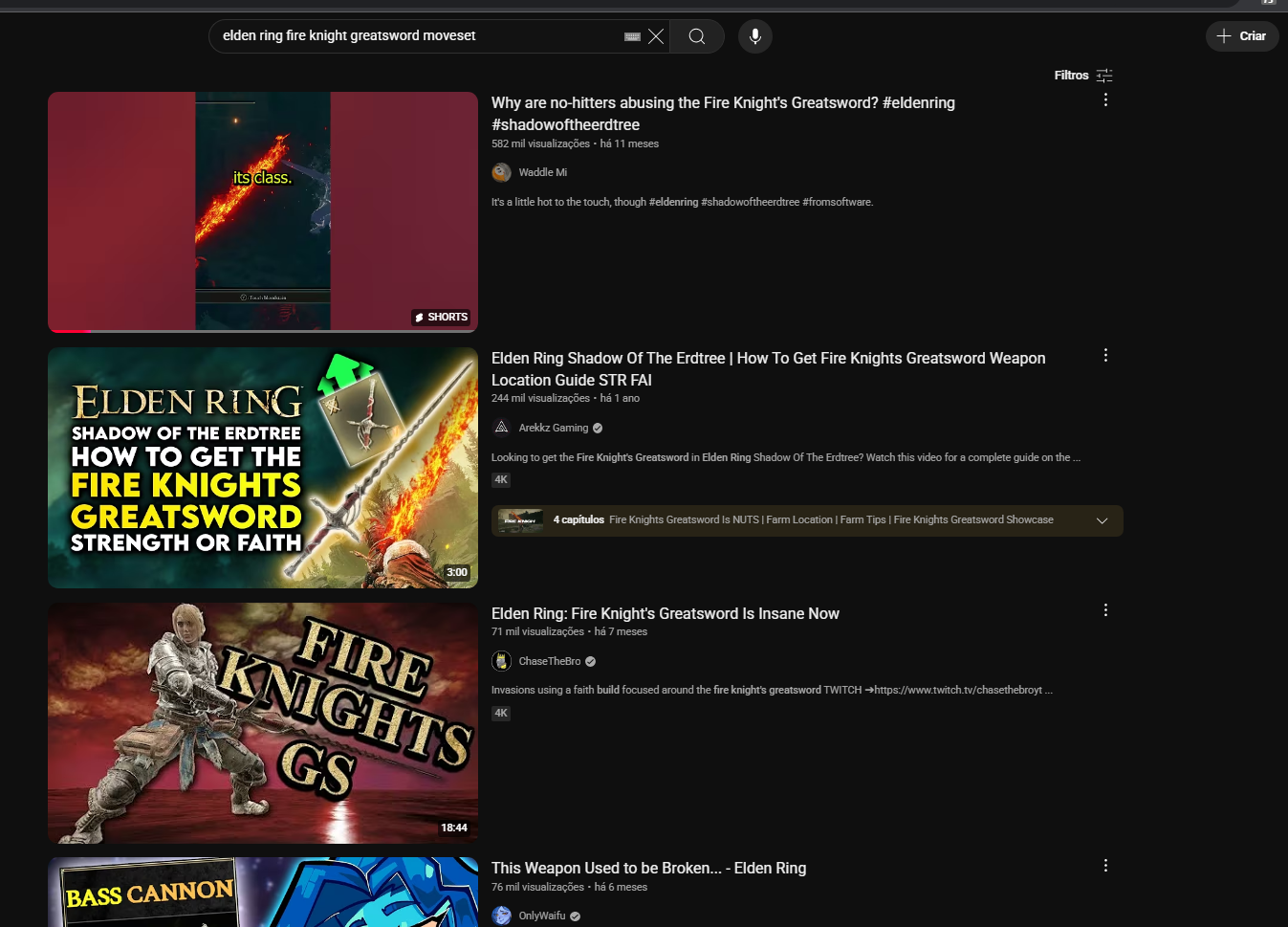
Task: Click the verified badge next to OnlyWaifu
Action: (575, 916)
